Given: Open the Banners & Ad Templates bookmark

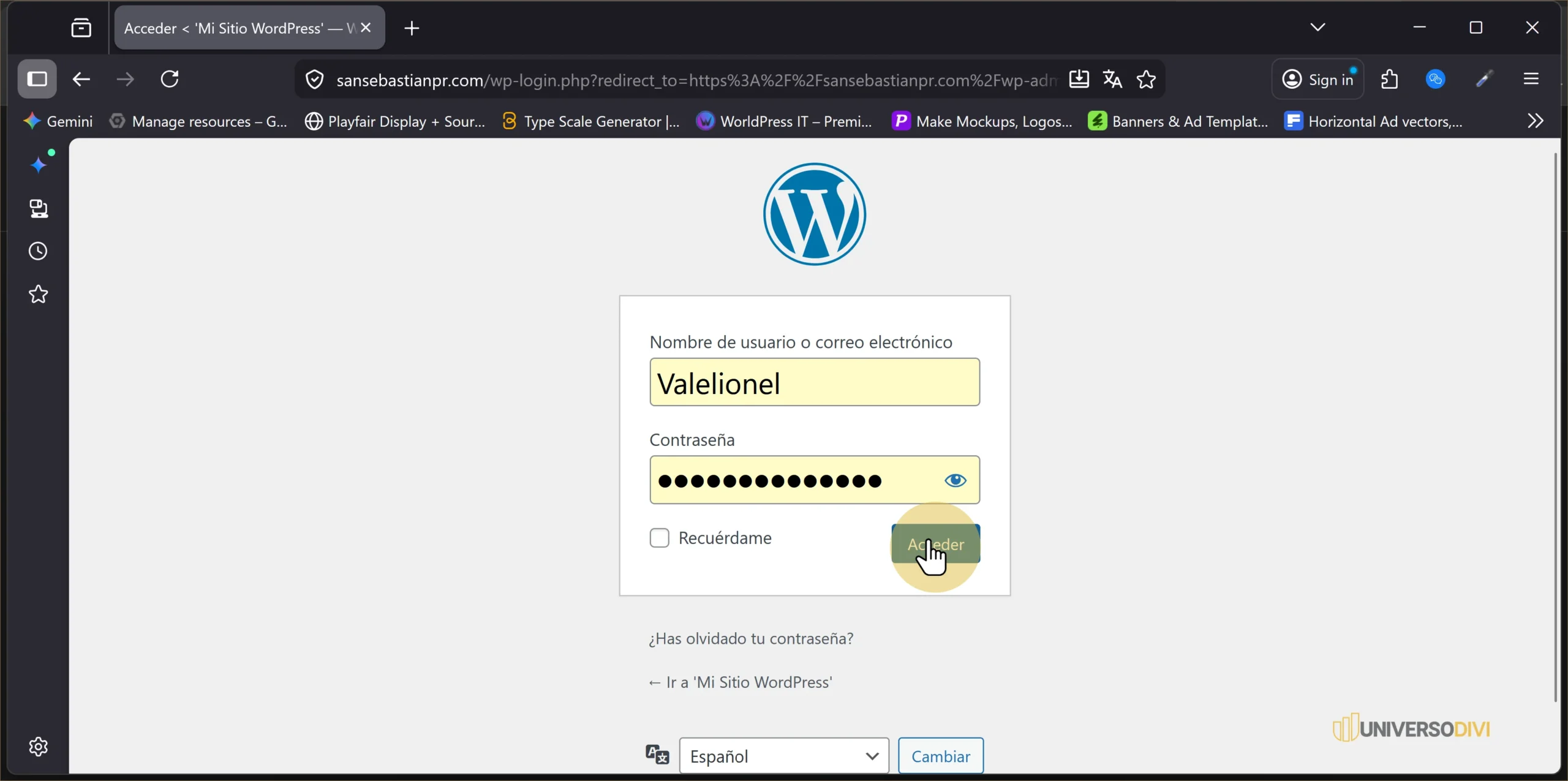Looking at the screenshot, I should 1178,121.
